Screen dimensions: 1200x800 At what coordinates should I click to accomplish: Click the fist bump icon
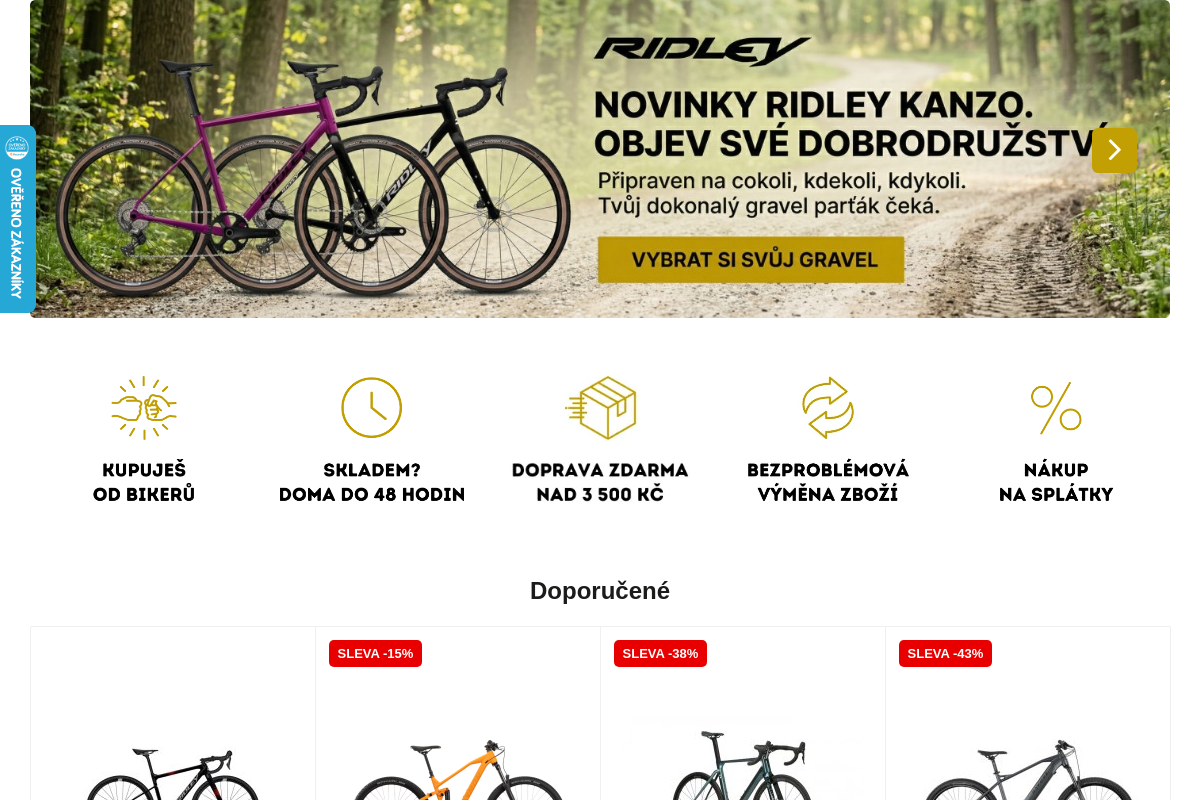click(x=144, y=408)
